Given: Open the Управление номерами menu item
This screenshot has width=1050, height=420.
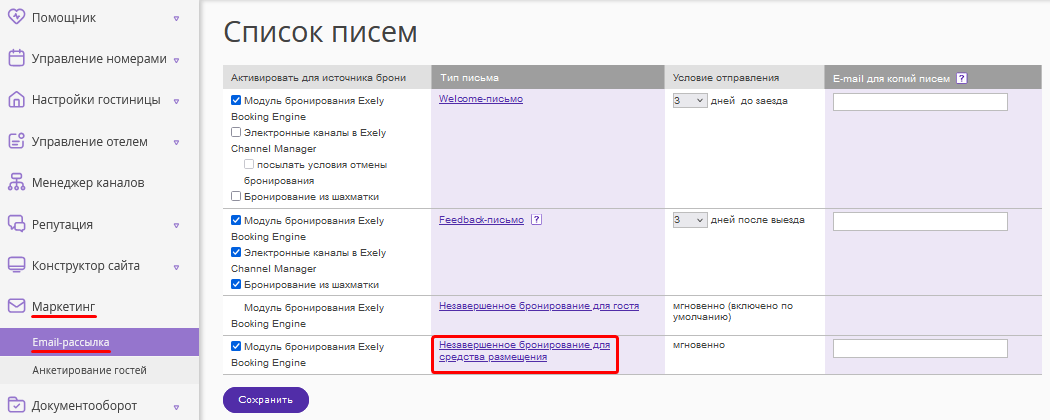Looking at the screenshot, I should [99, 58].
